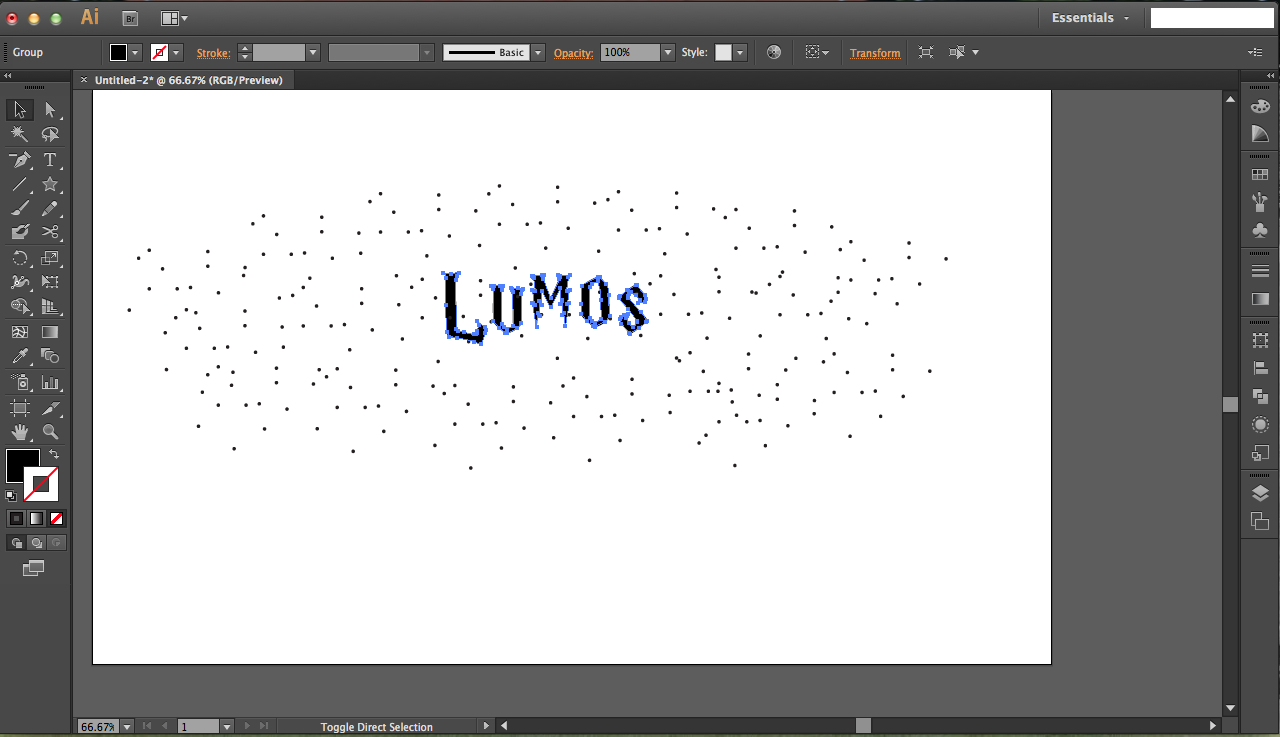Viewport: 1280px width, 737px height.
Task: Open the Layers panel
Action: pyautogui.click(x=1260, y=493)
